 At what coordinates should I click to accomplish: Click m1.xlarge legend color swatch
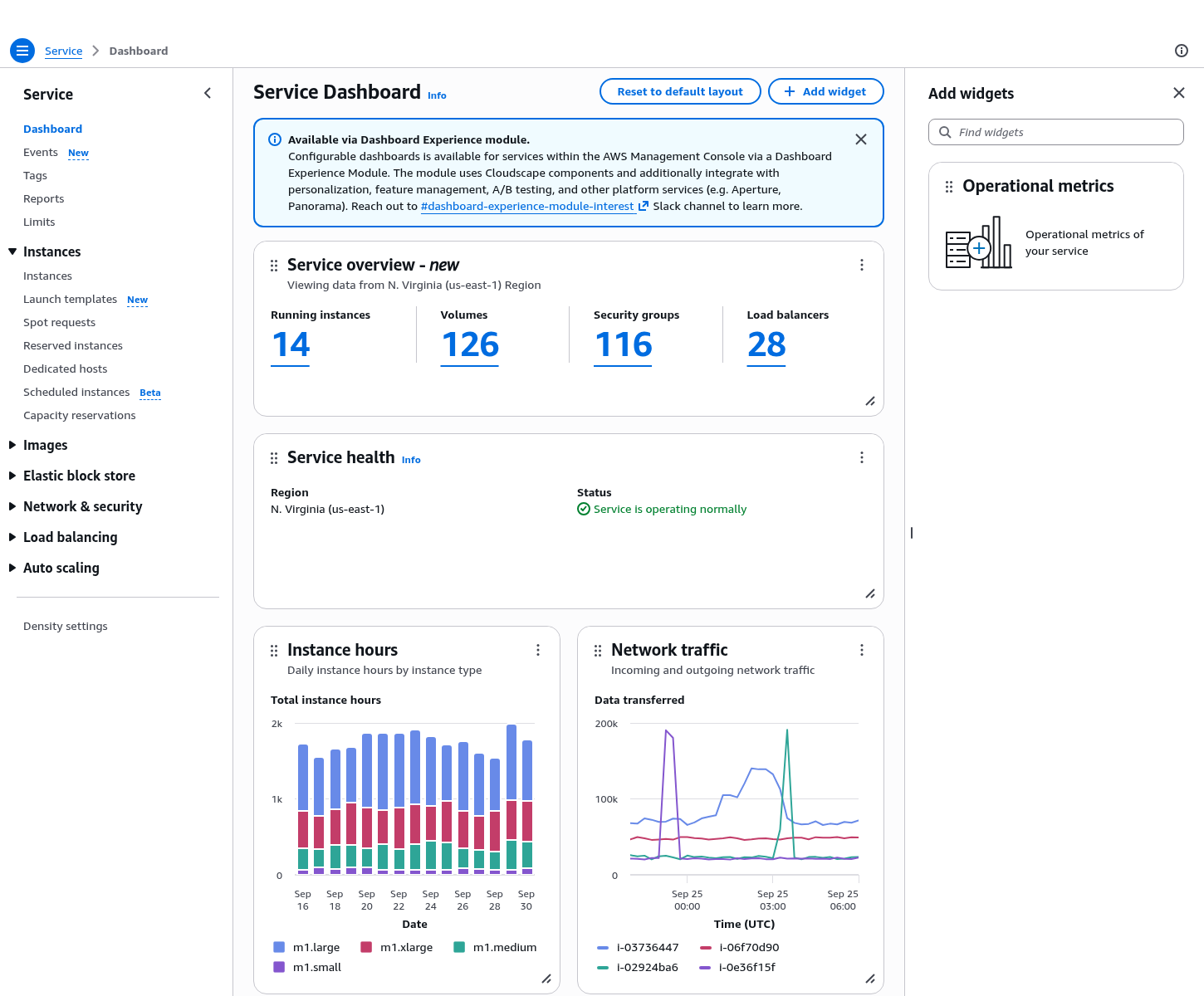pos(366,947)
